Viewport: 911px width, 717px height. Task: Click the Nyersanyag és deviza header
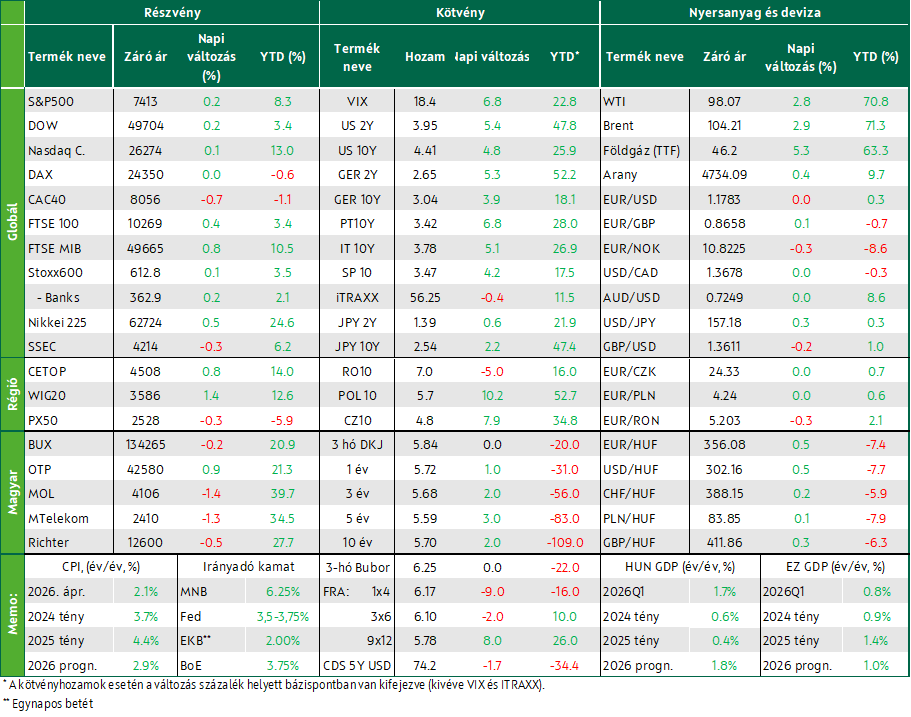(754, 12)
